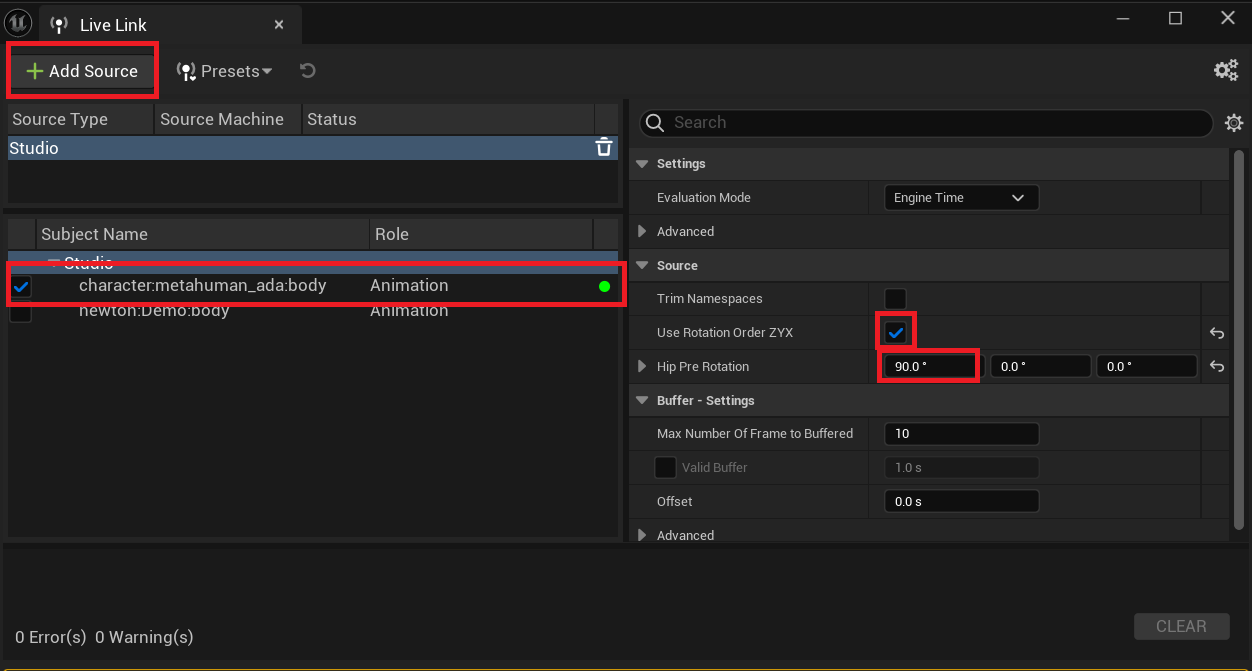Click the CLEAR button
1252x671 pixels.
click(1181, 627)
